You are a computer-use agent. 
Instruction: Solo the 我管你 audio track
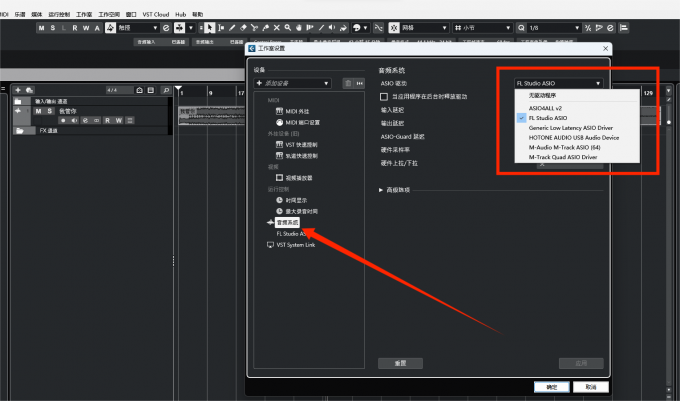tap(49, 111)
